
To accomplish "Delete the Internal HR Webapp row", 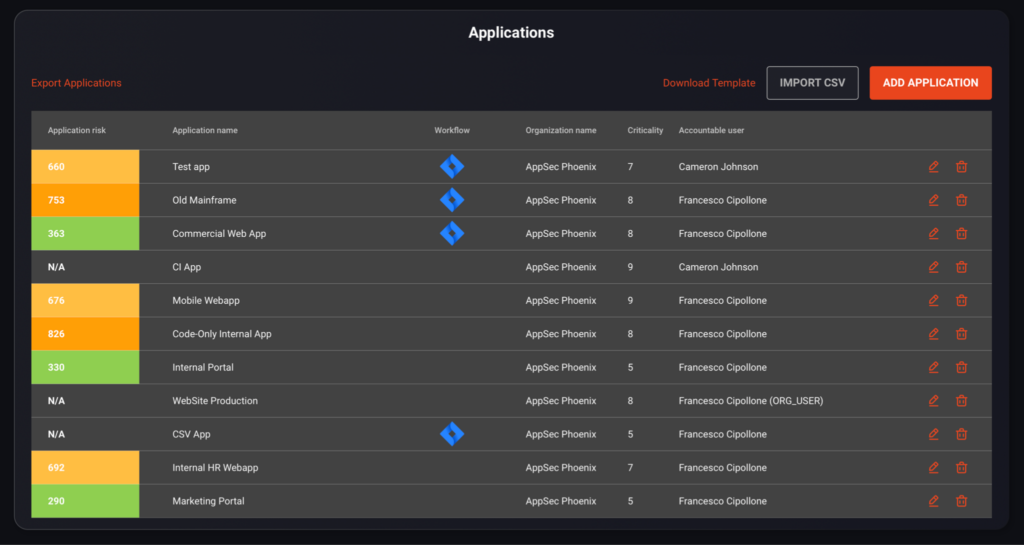I will click(x=961, y=467).
